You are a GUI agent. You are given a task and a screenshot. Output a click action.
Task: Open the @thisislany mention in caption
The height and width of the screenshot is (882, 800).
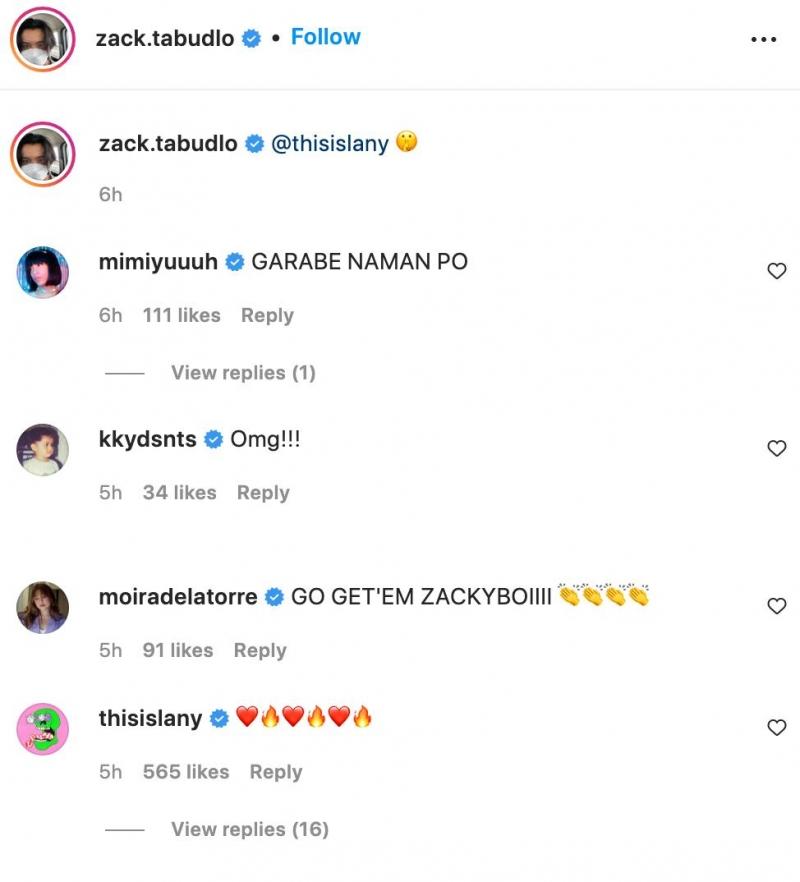pyautogui.click(x=329, y=143)
